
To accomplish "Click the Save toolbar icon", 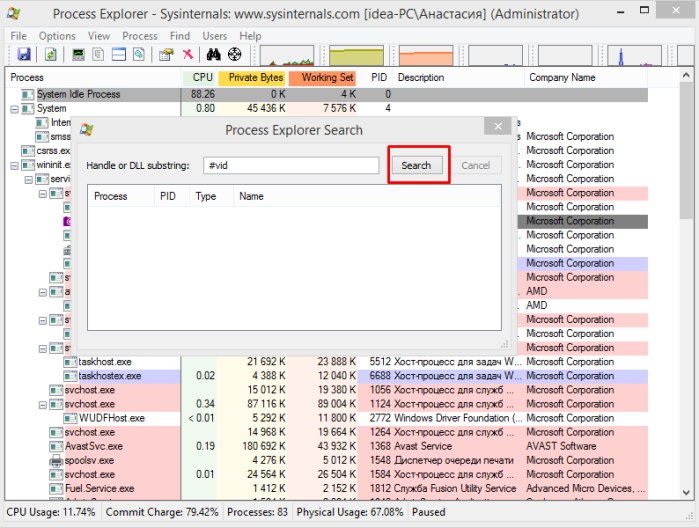I will pyautogui.click(x=24, y=54).
